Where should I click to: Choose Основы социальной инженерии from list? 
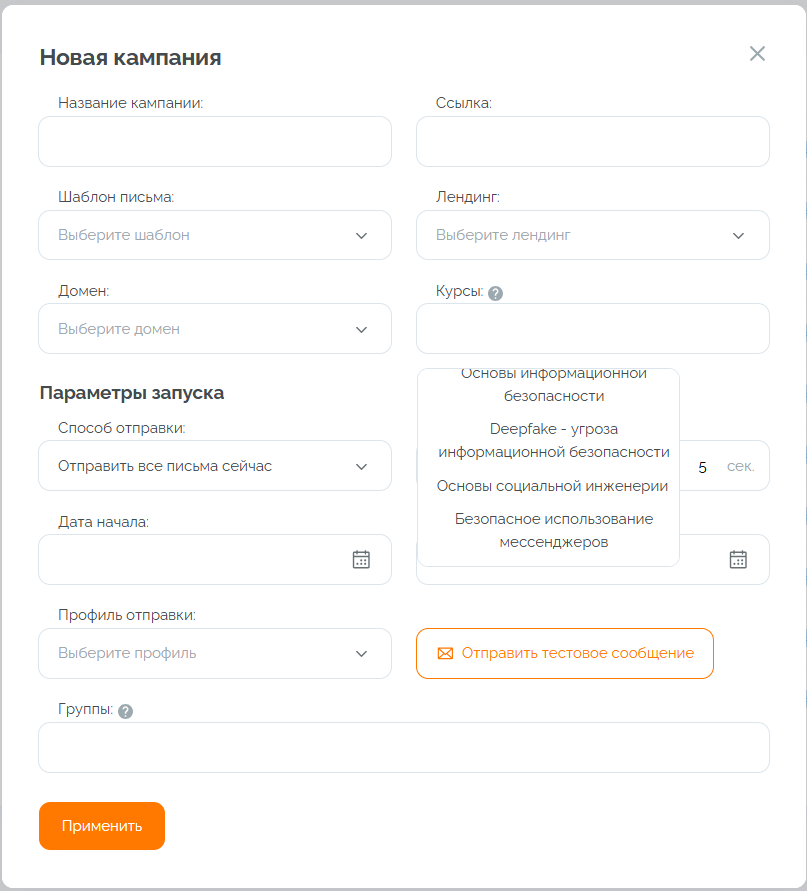[553, 486]
